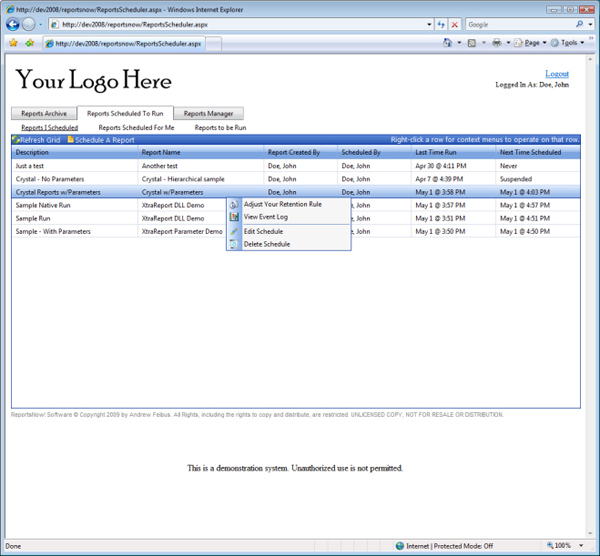Click the Internet Protected Mode status zone

444,546
